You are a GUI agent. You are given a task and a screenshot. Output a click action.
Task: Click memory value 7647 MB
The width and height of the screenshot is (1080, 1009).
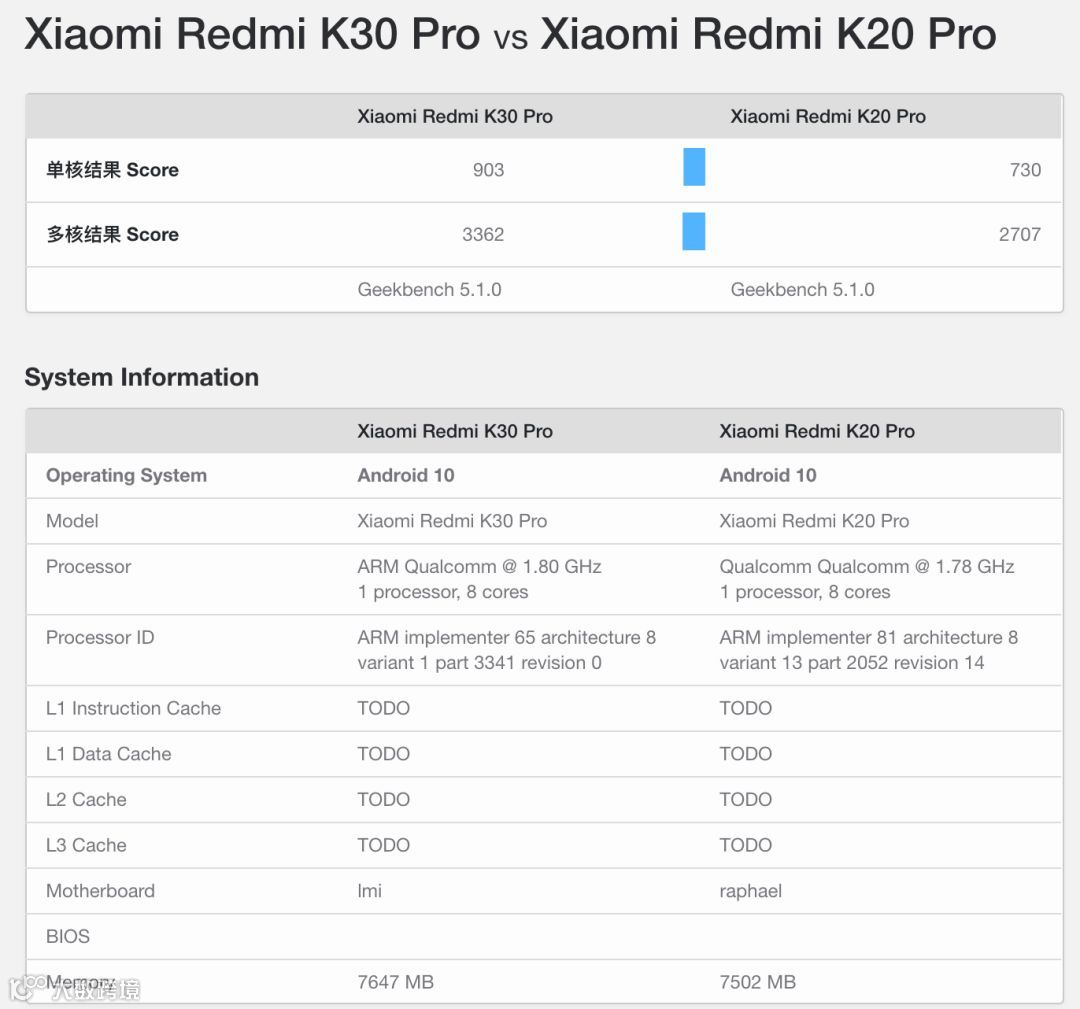click(x=395, y=982)
